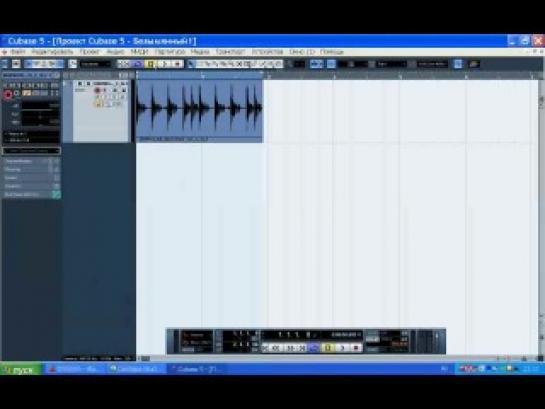Toggle record enable in the Inspector
The width and height of the screenshot is (545, 409).
8,94
